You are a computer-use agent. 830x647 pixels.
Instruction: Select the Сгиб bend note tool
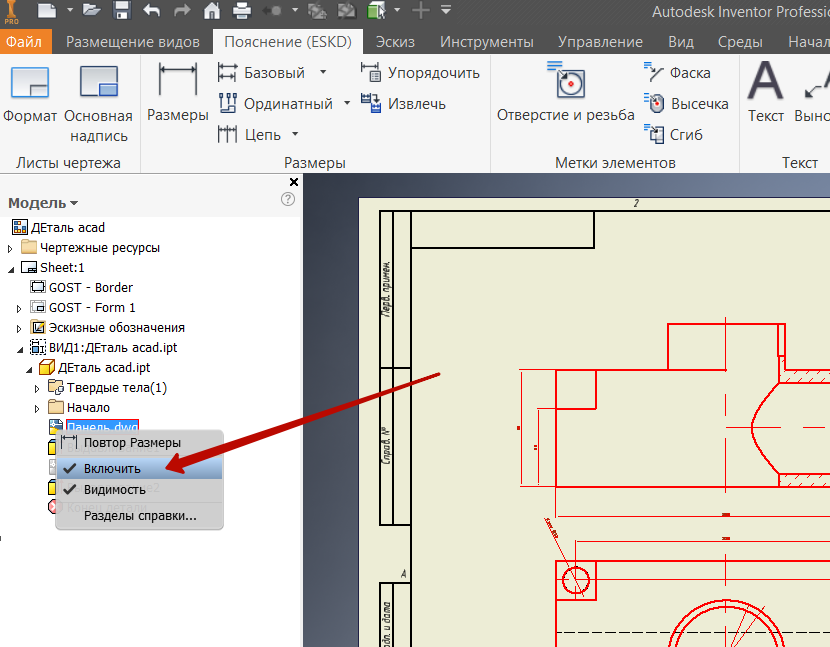[673, 134]
